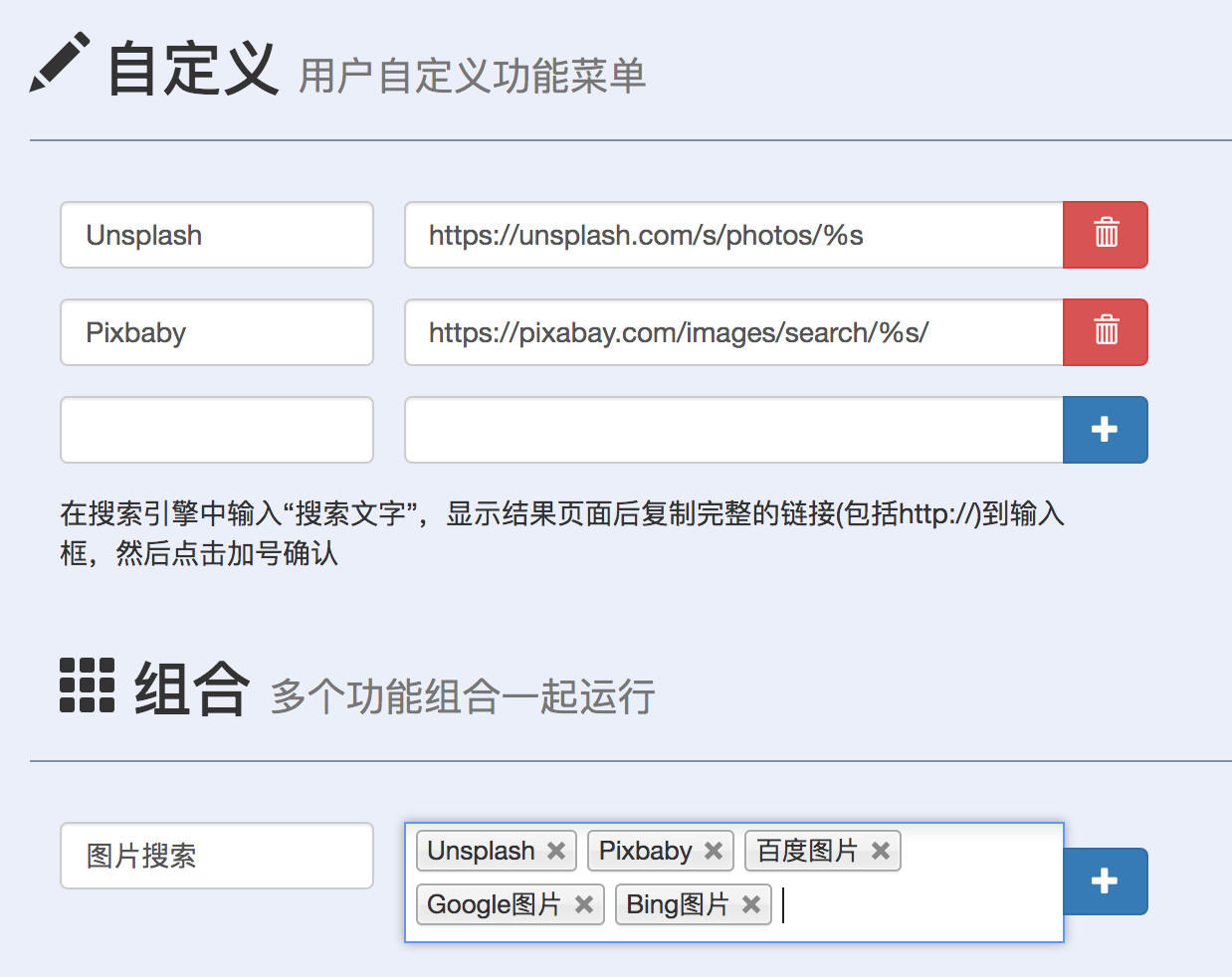
Task: Delete the Pixbaby entry with the trash icon
Action: pos(1105,332)
